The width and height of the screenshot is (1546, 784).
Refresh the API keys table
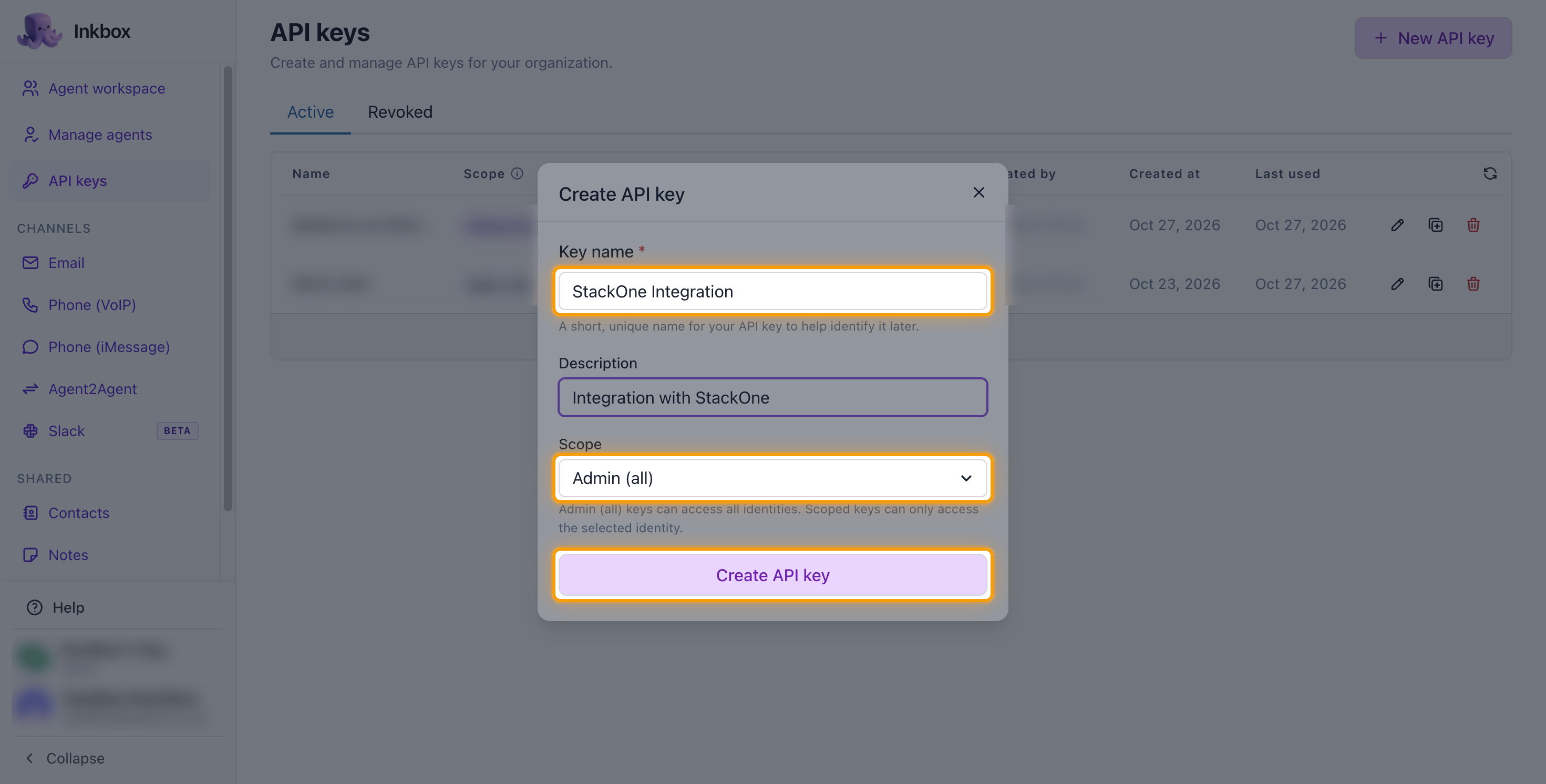click(1490, 173)
